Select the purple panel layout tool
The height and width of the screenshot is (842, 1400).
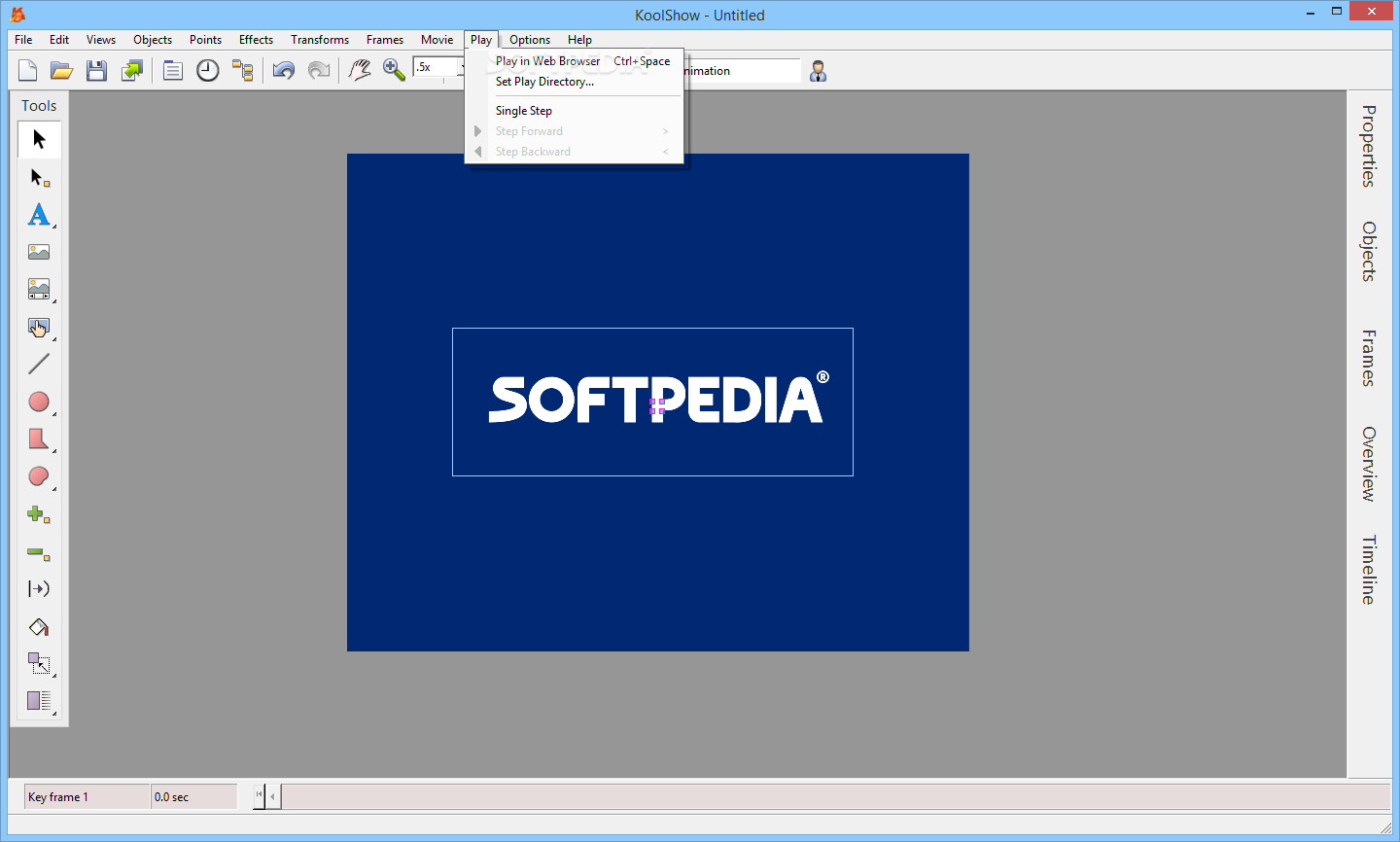[39, 701]
